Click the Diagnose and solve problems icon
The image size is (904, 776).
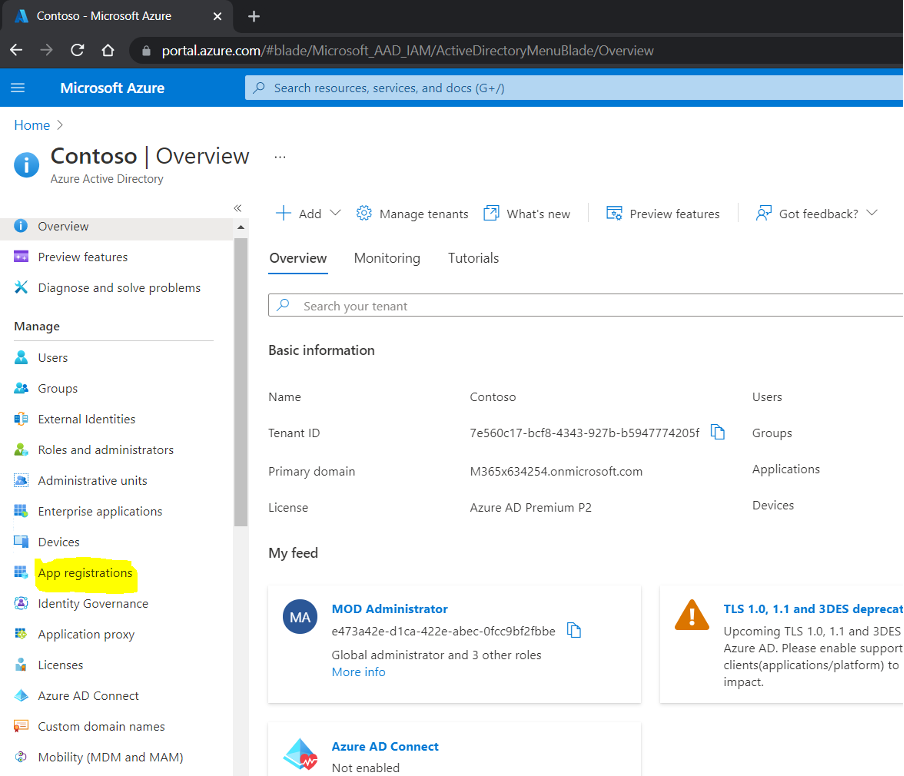pyautogui.click(x=21, y=287)
